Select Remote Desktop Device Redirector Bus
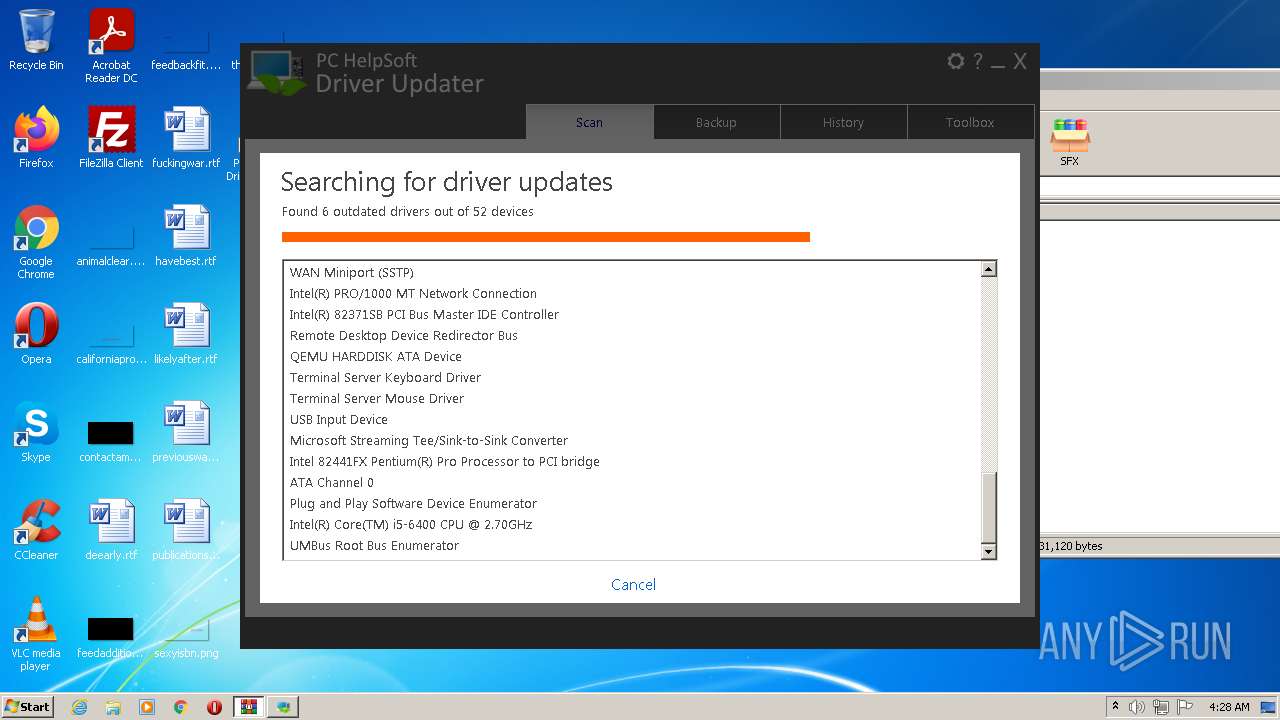 click(403, 335)
